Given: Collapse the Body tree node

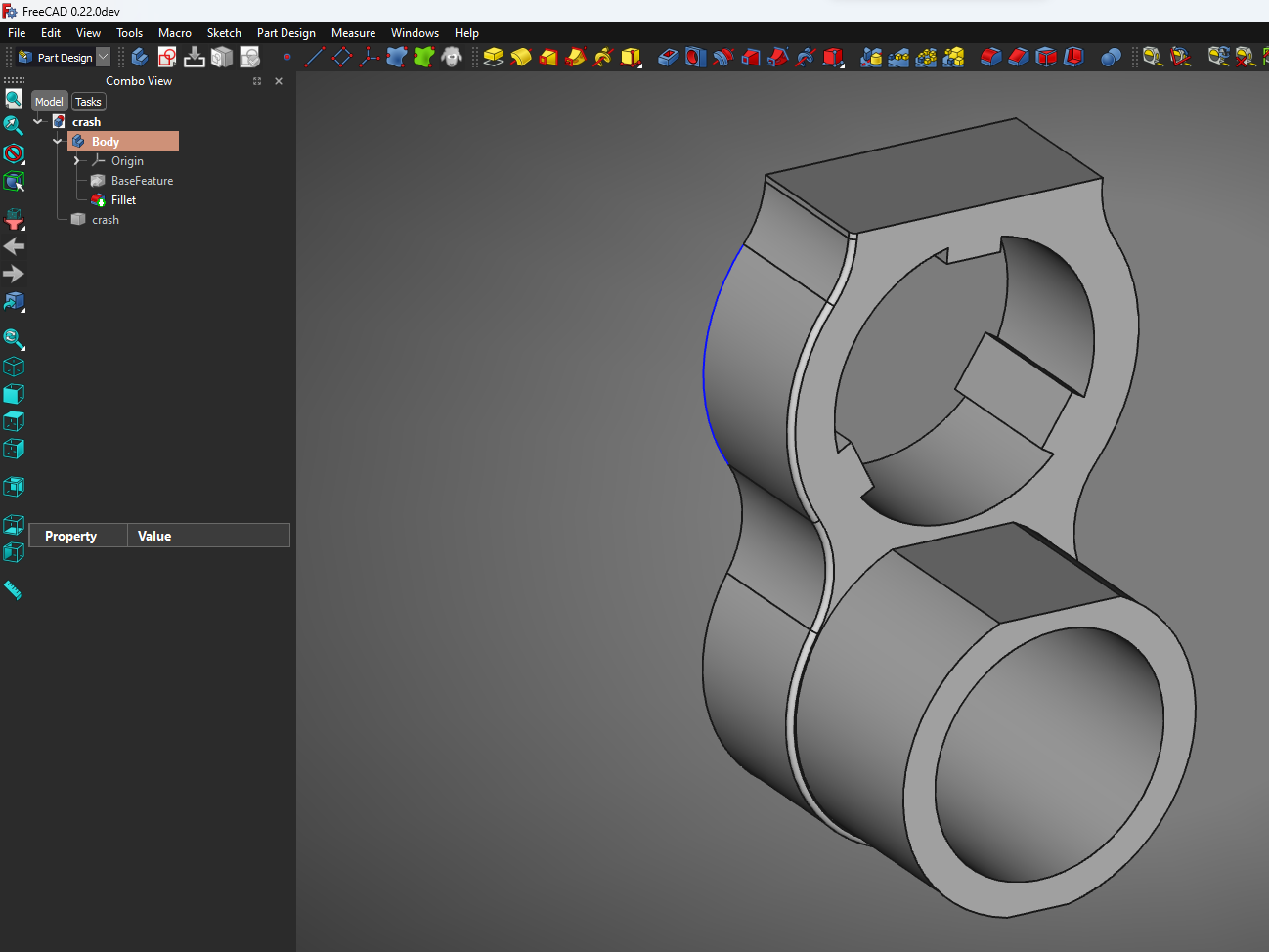Looking at the screenshot, I should 57,140.
